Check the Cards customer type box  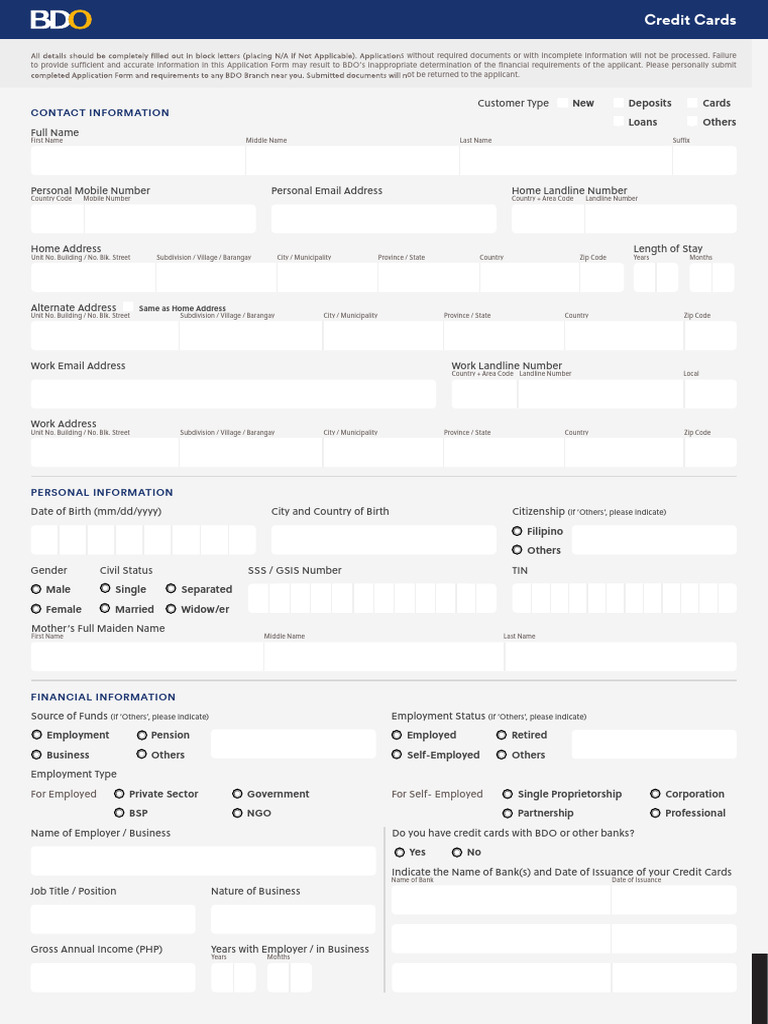(x=692, y=103)
